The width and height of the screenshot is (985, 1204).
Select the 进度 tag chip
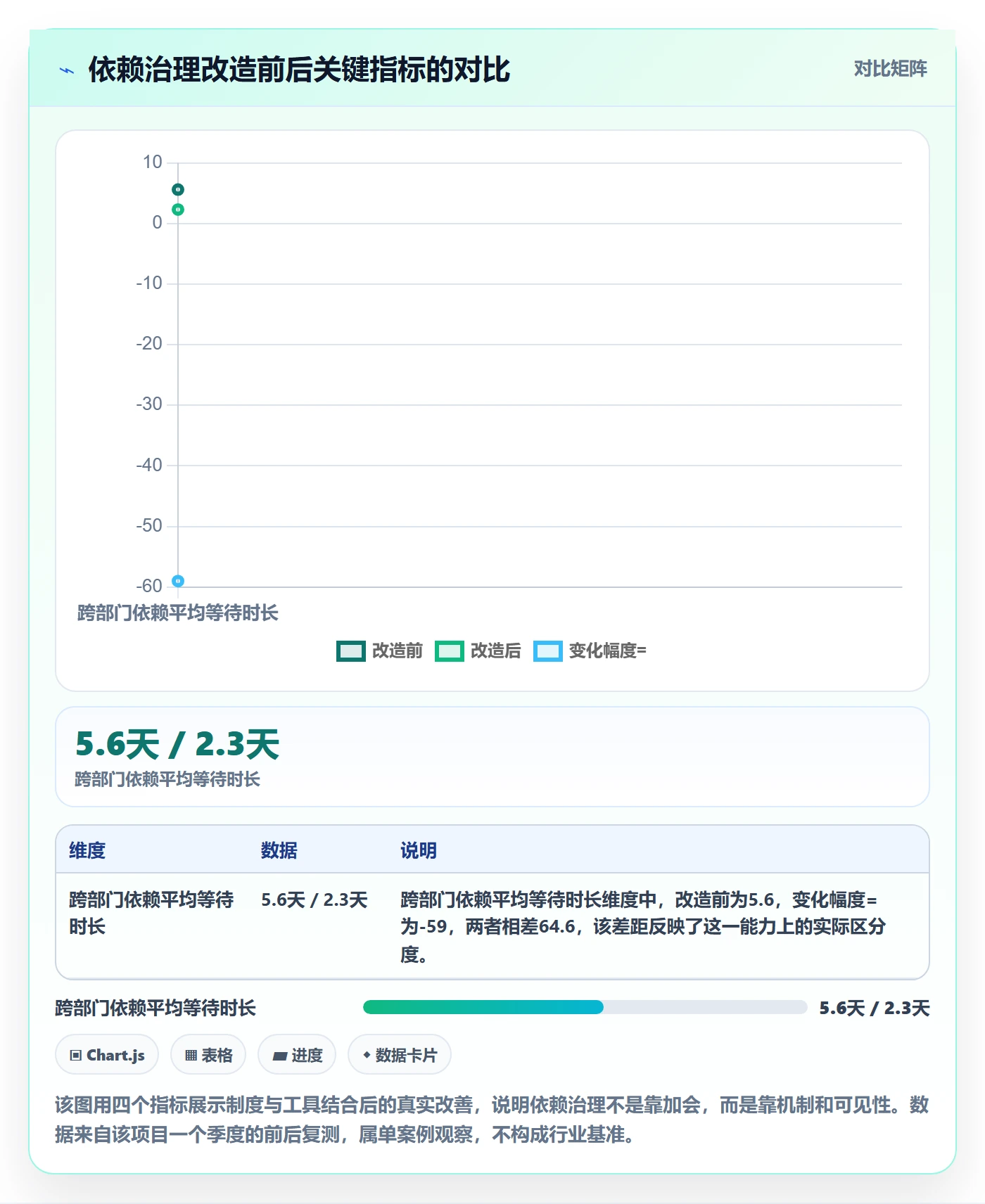click(297, 1054)
